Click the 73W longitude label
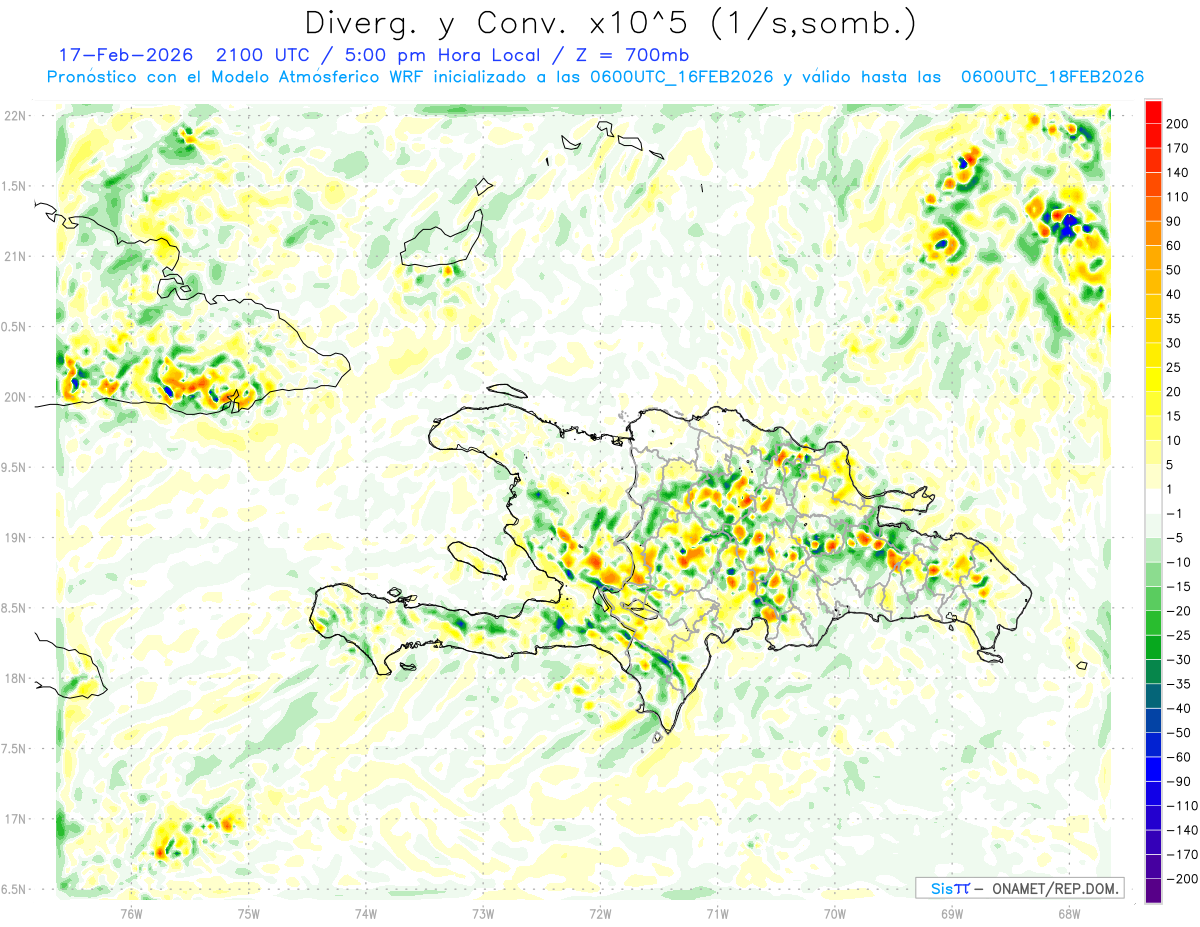Screen dimensions: 1200x927 pyautogui.click(x=483, y=914)
